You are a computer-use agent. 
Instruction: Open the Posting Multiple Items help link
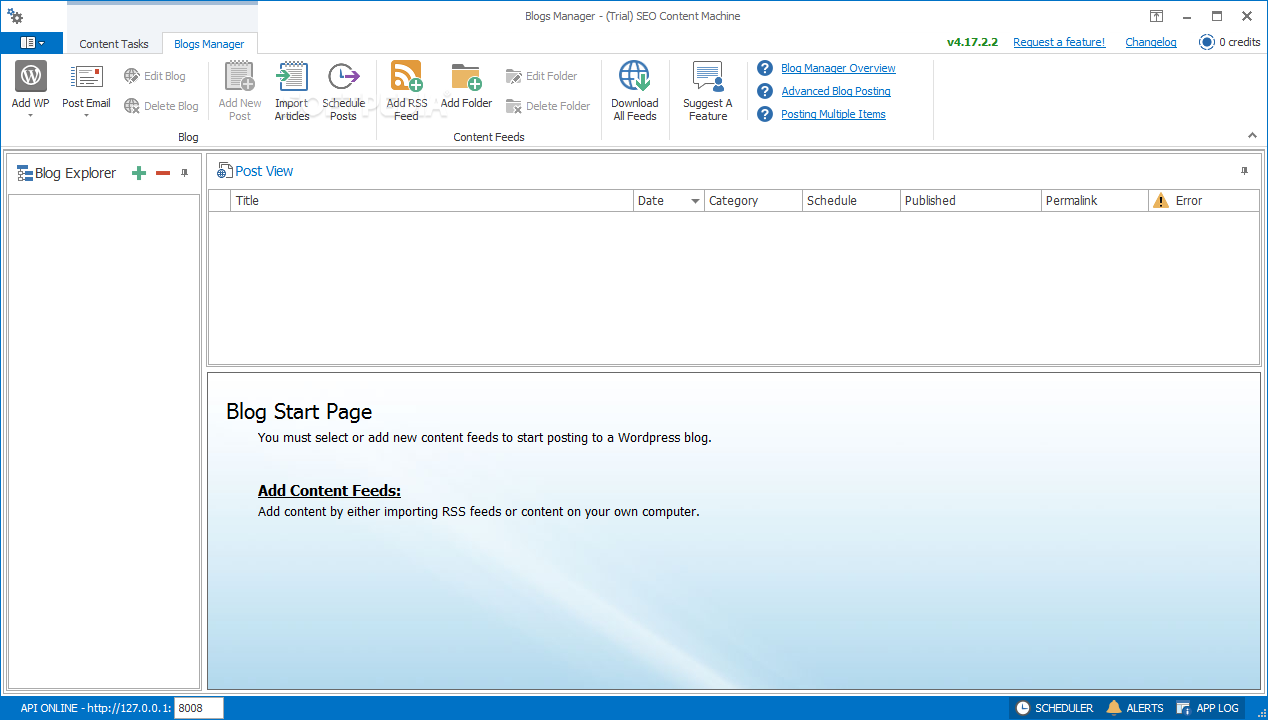click(833, 114)
